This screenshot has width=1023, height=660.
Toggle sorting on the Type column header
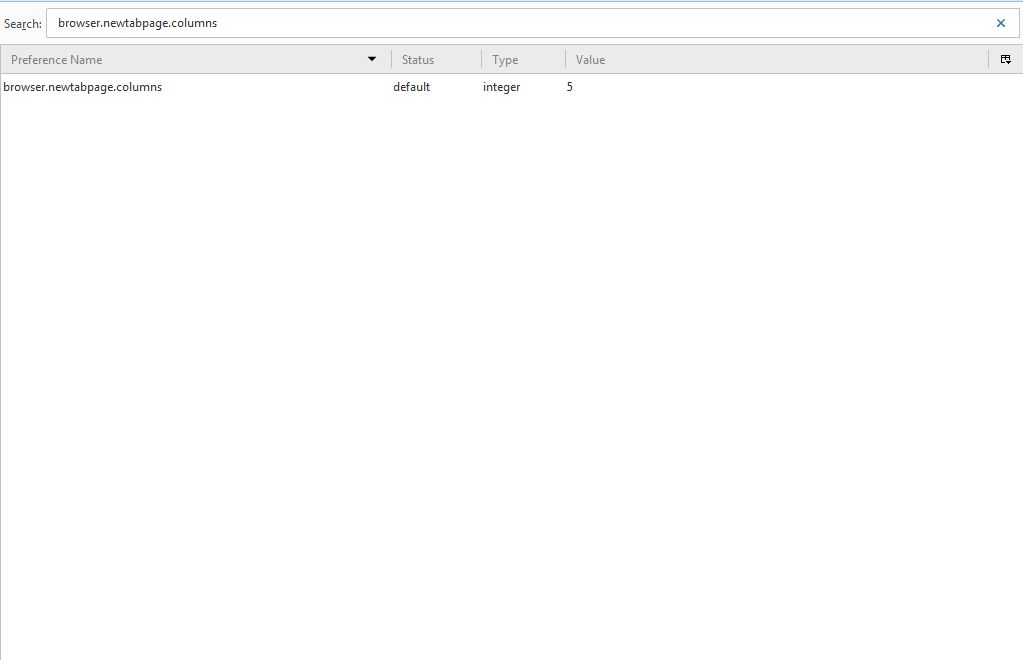click(505, 59)
